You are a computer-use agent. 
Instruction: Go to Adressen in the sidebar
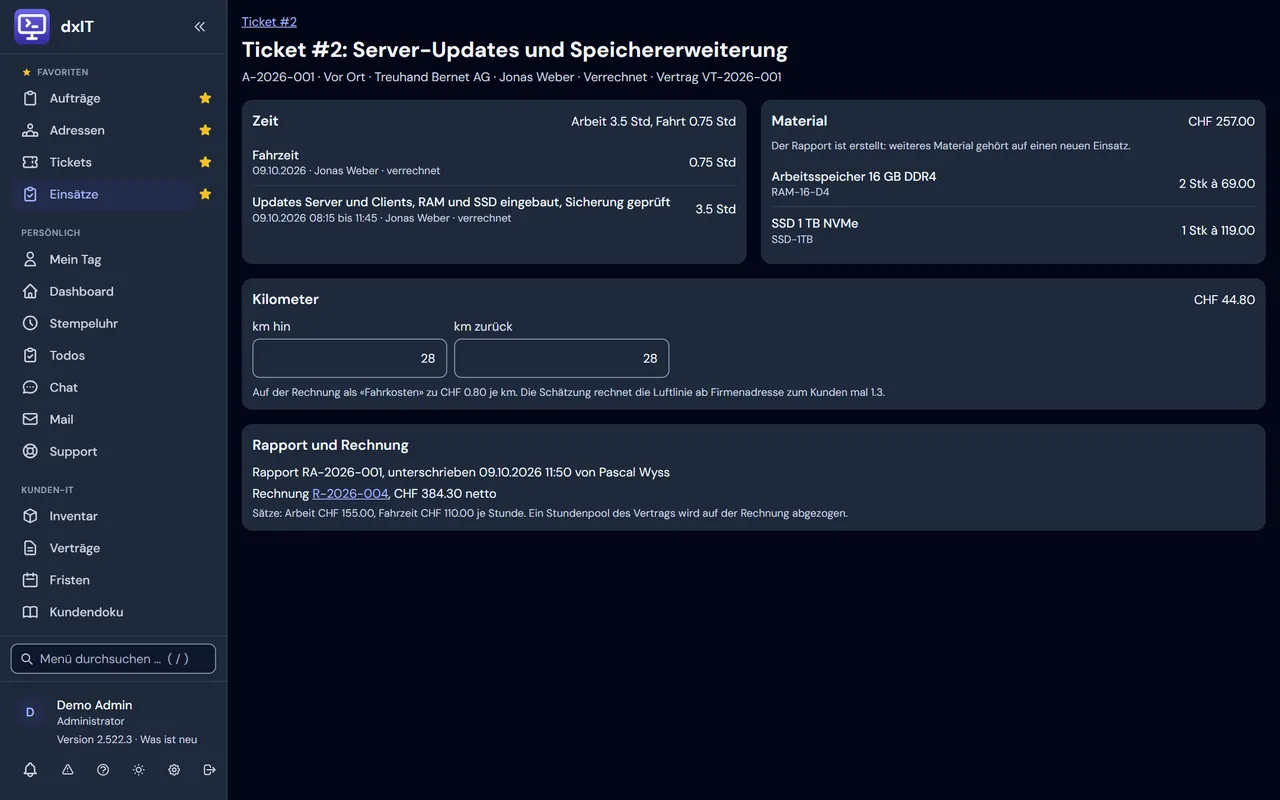(103, 130)
